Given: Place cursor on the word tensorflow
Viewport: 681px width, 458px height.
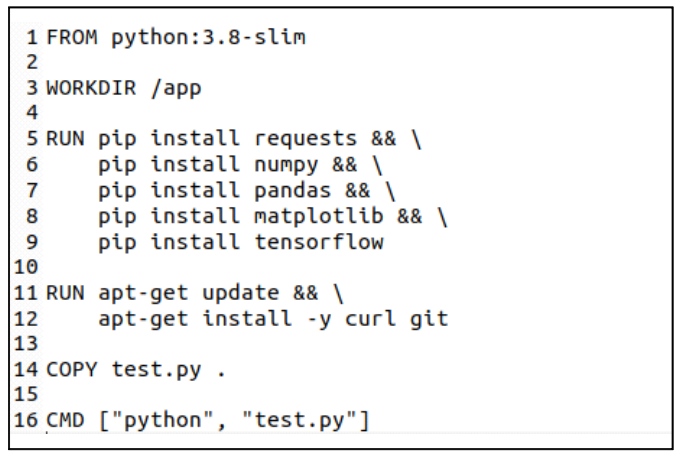Looking at the screenshot, I should tap(319, 242).
